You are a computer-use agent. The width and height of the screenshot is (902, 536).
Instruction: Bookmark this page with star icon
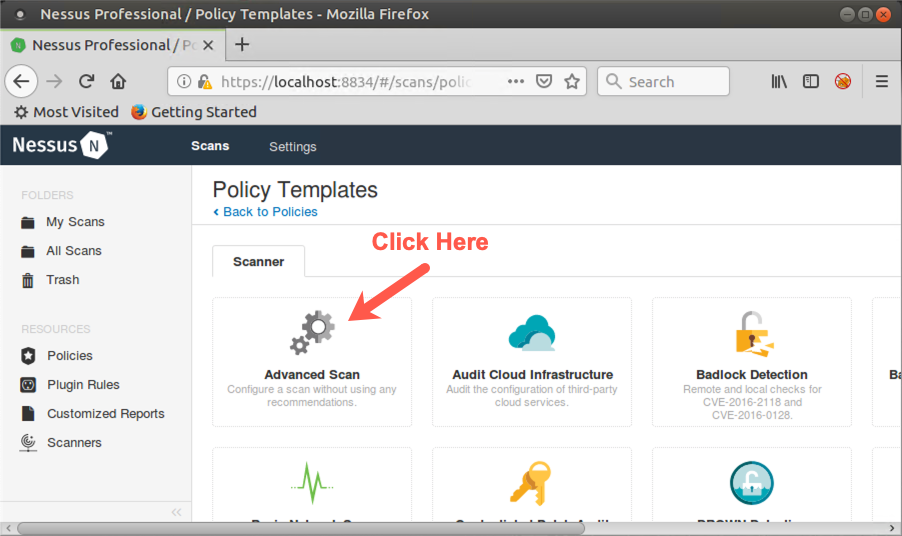point(572,82)
